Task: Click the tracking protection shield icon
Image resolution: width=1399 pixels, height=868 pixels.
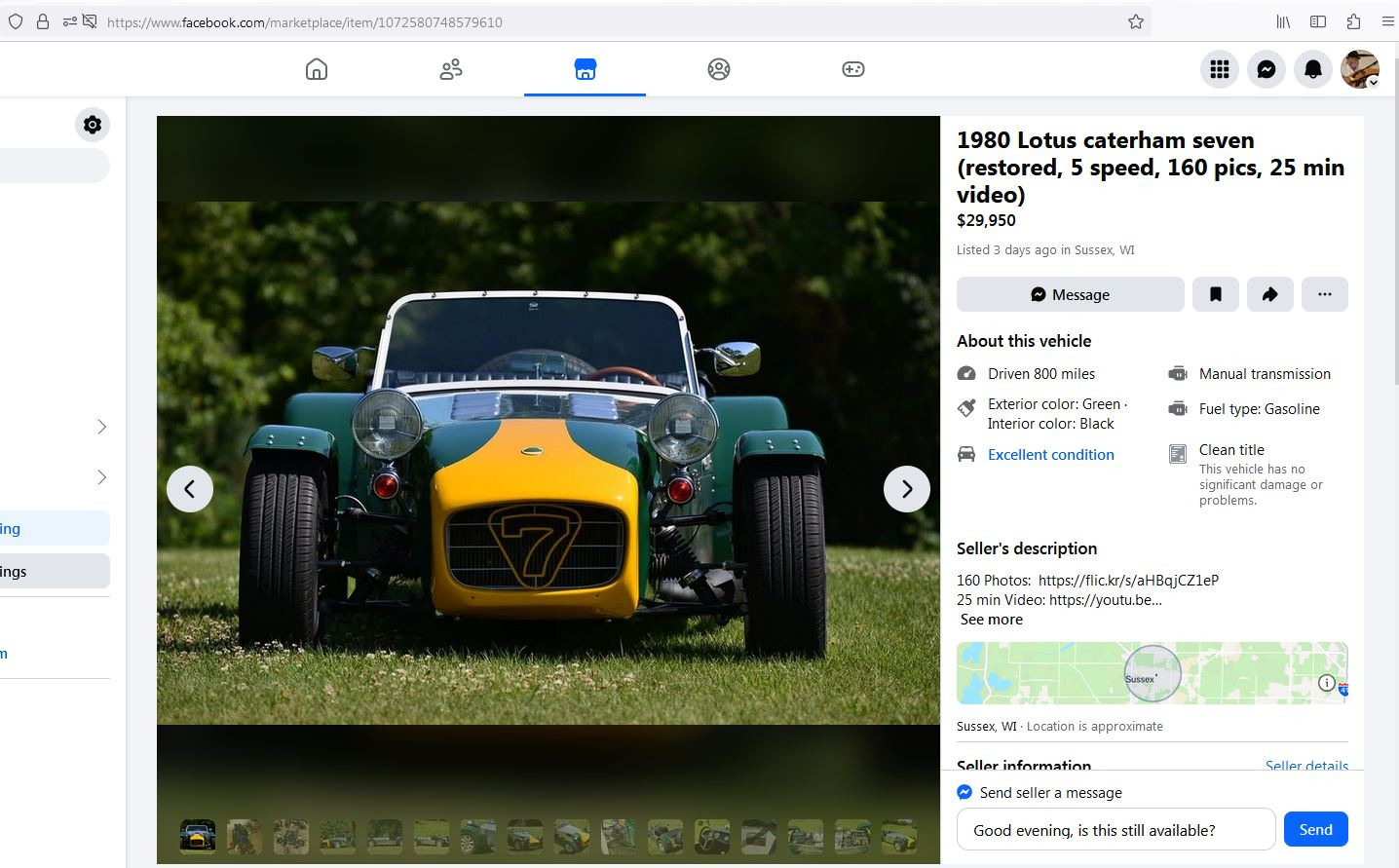Action: click(16, 21)
